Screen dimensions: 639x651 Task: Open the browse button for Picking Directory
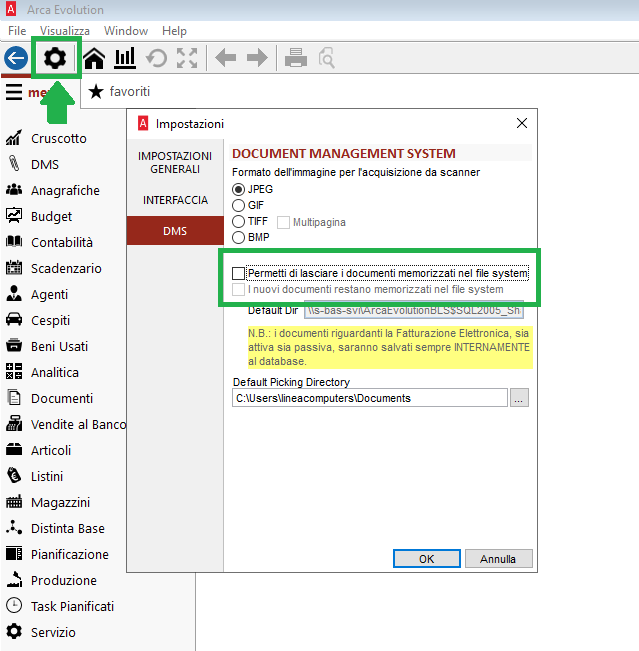click(519, 398)
